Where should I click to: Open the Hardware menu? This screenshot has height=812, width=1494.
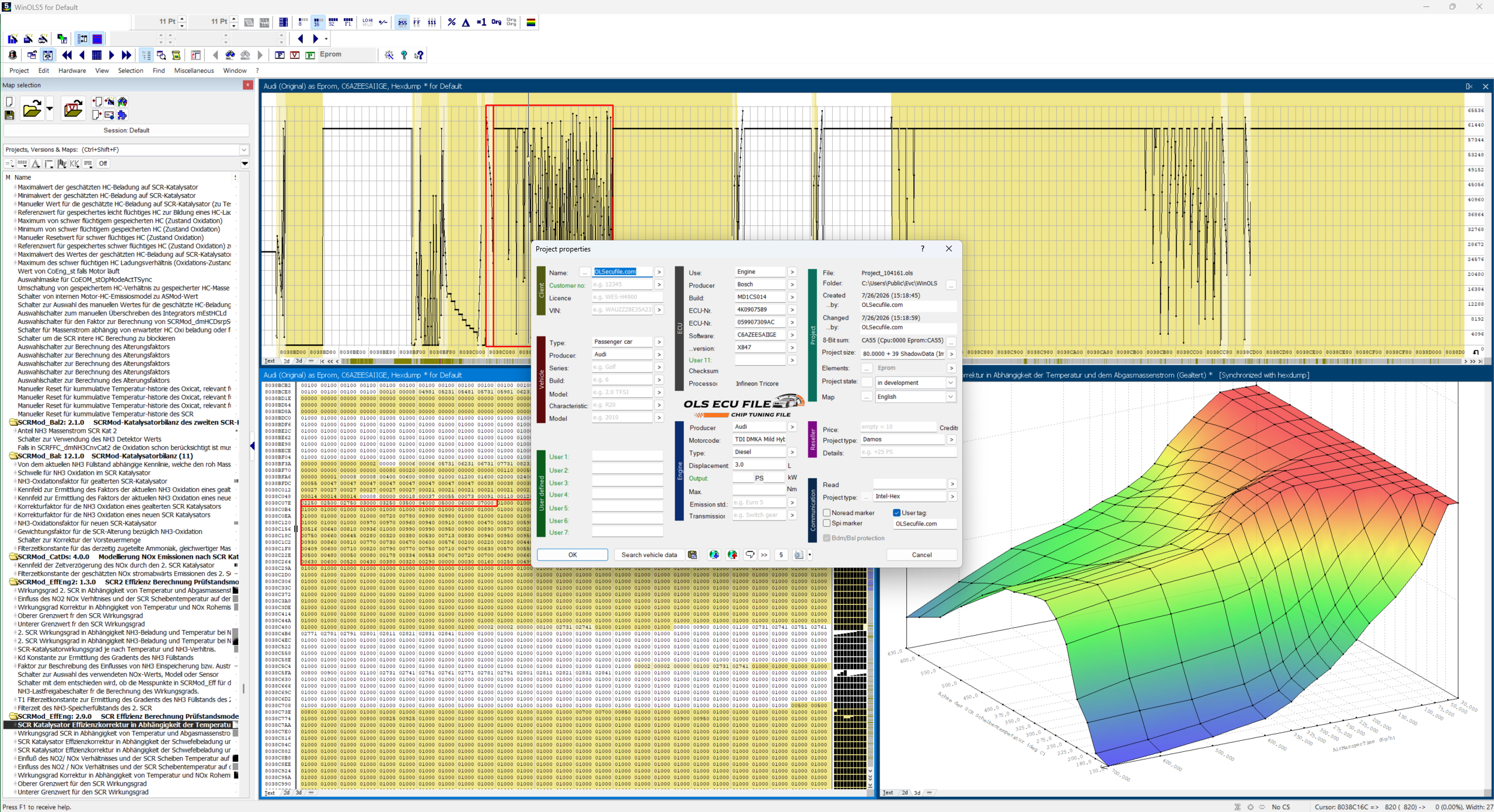(x=72, y=71)
